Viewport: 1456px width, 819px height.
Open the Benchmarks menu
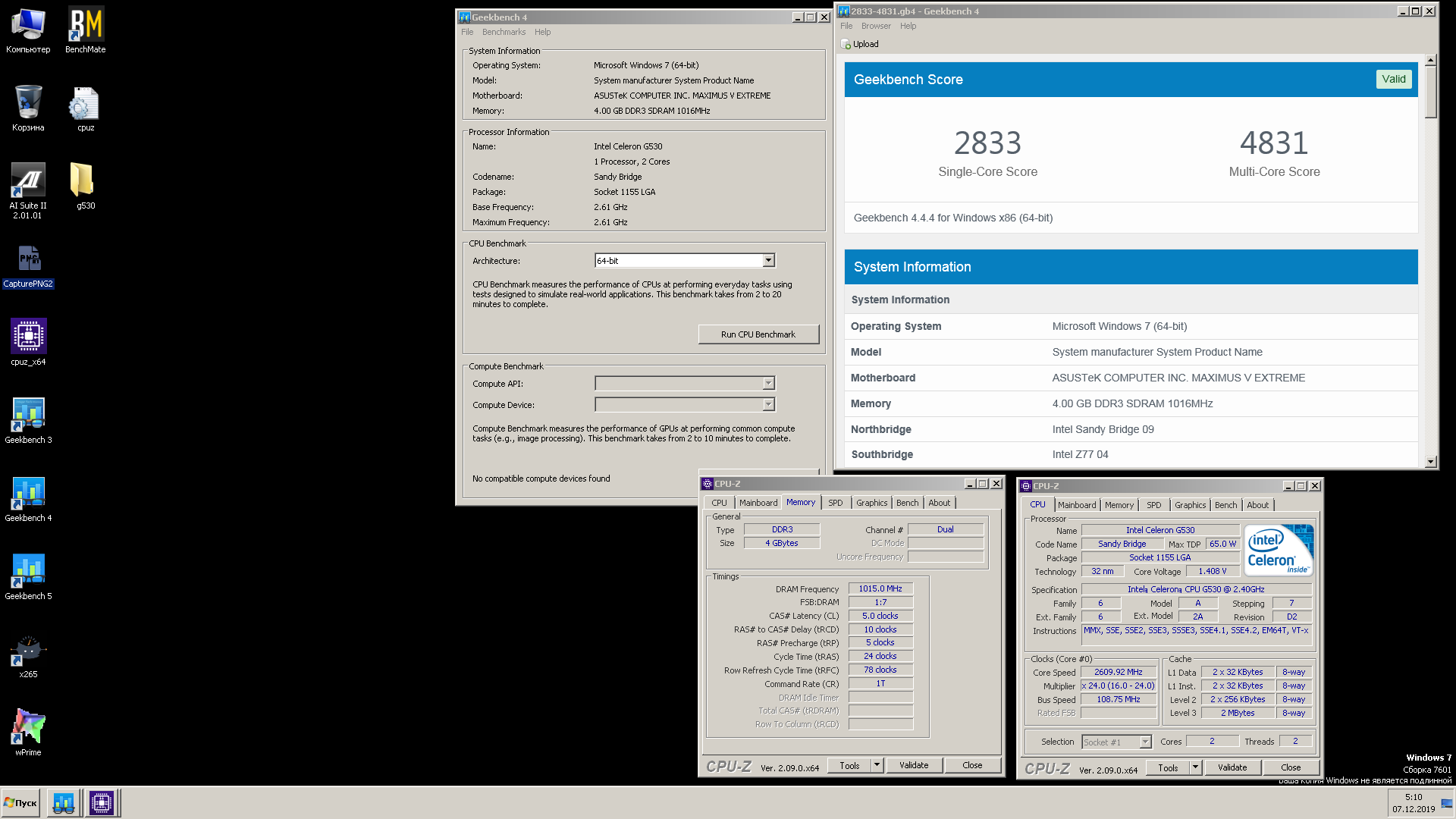(504, 32)
